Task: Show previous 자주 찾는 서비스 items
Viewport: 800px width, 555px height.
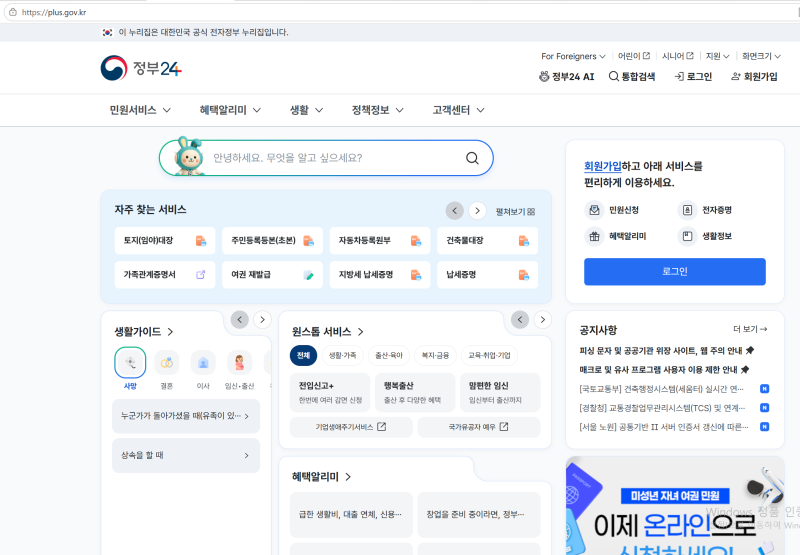Action: [455, 211]
